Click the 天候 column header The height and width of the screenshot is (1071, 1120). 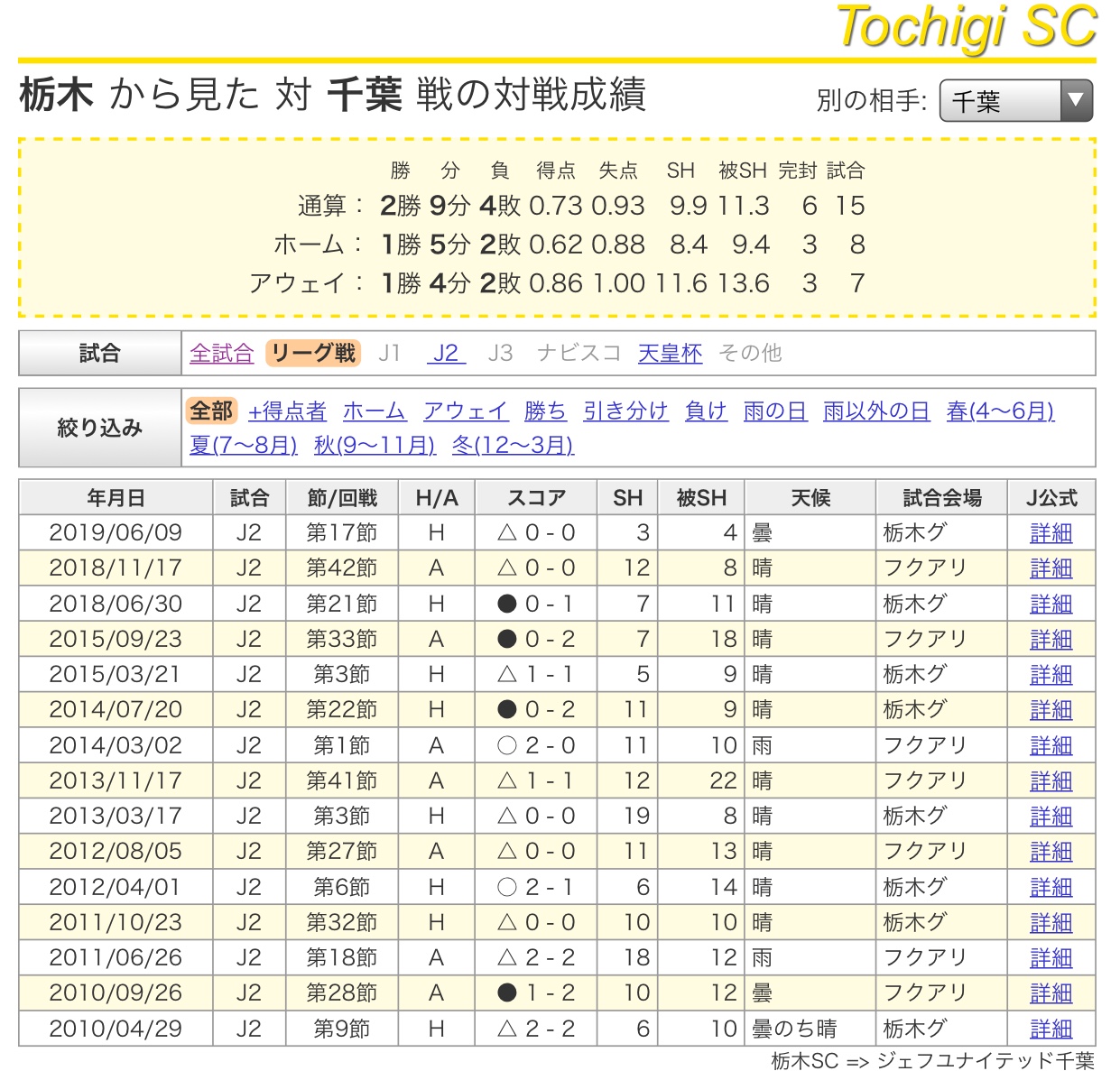[x=810, y=498]
